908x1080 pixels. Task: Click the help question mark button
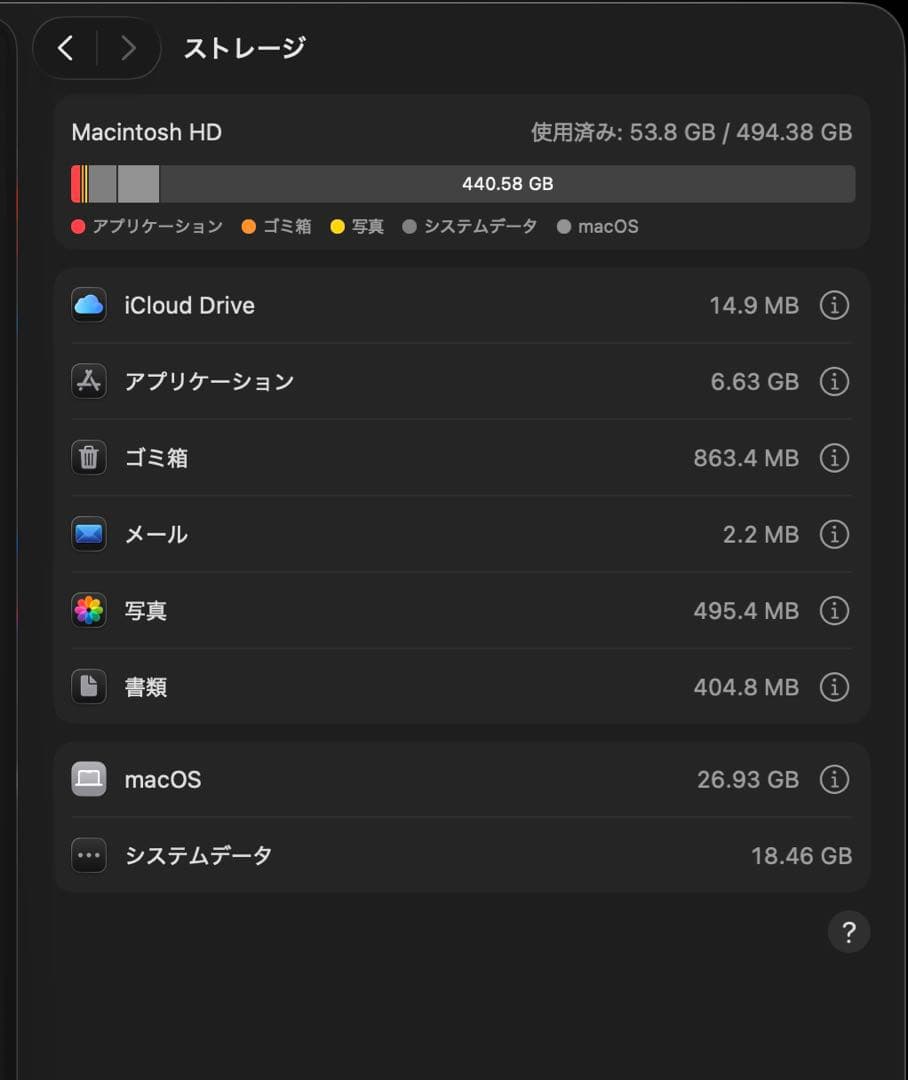tap(849, 932)
